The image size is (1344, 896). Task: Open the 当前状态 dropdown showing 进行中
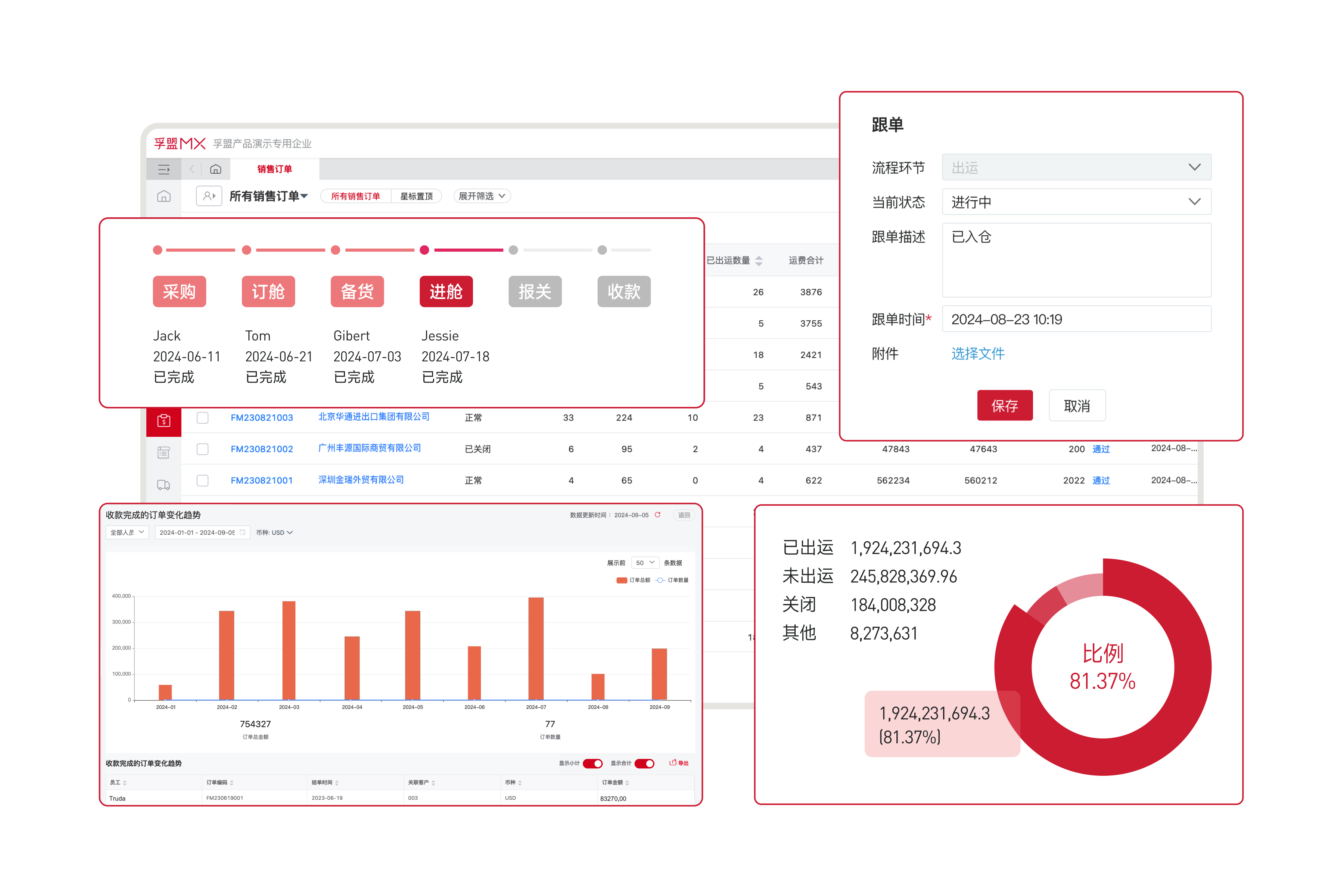tap(1077, 202)
